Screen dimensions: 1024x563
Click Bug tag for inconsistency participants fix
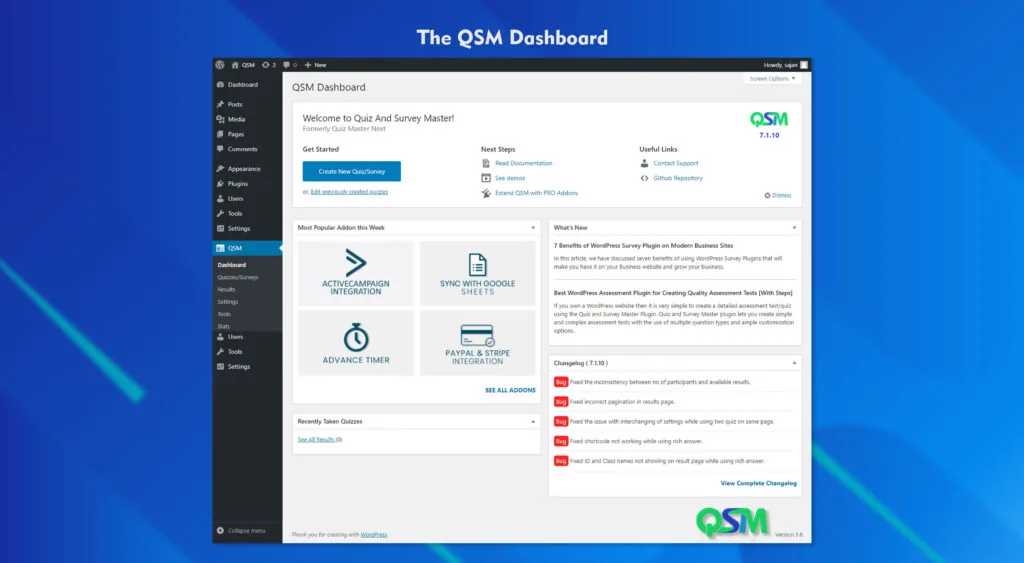(x=561, y=382)
